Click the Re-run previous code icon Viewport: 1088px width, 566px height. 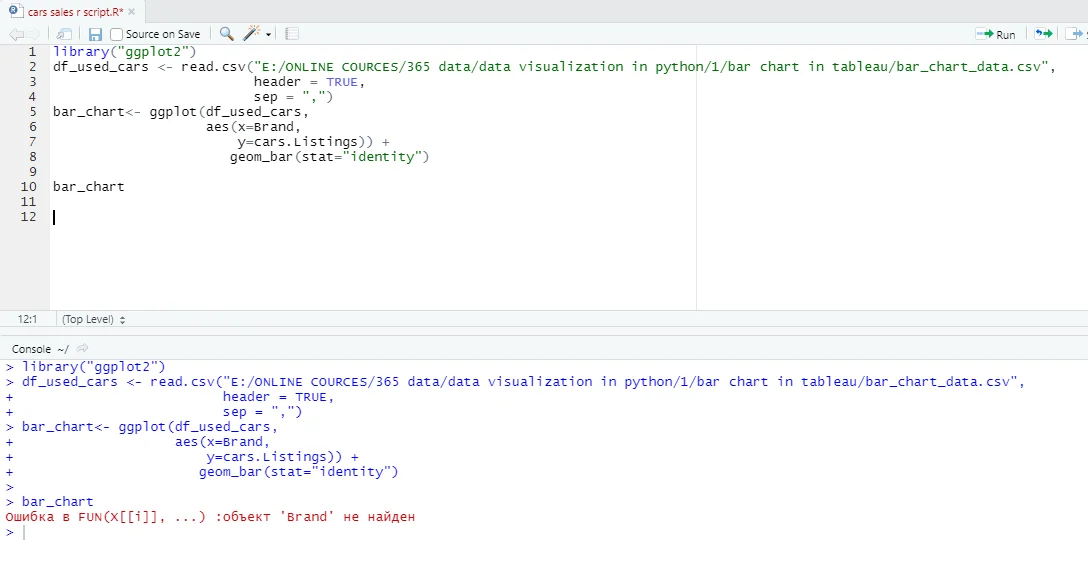click(x=1043, y=34)
